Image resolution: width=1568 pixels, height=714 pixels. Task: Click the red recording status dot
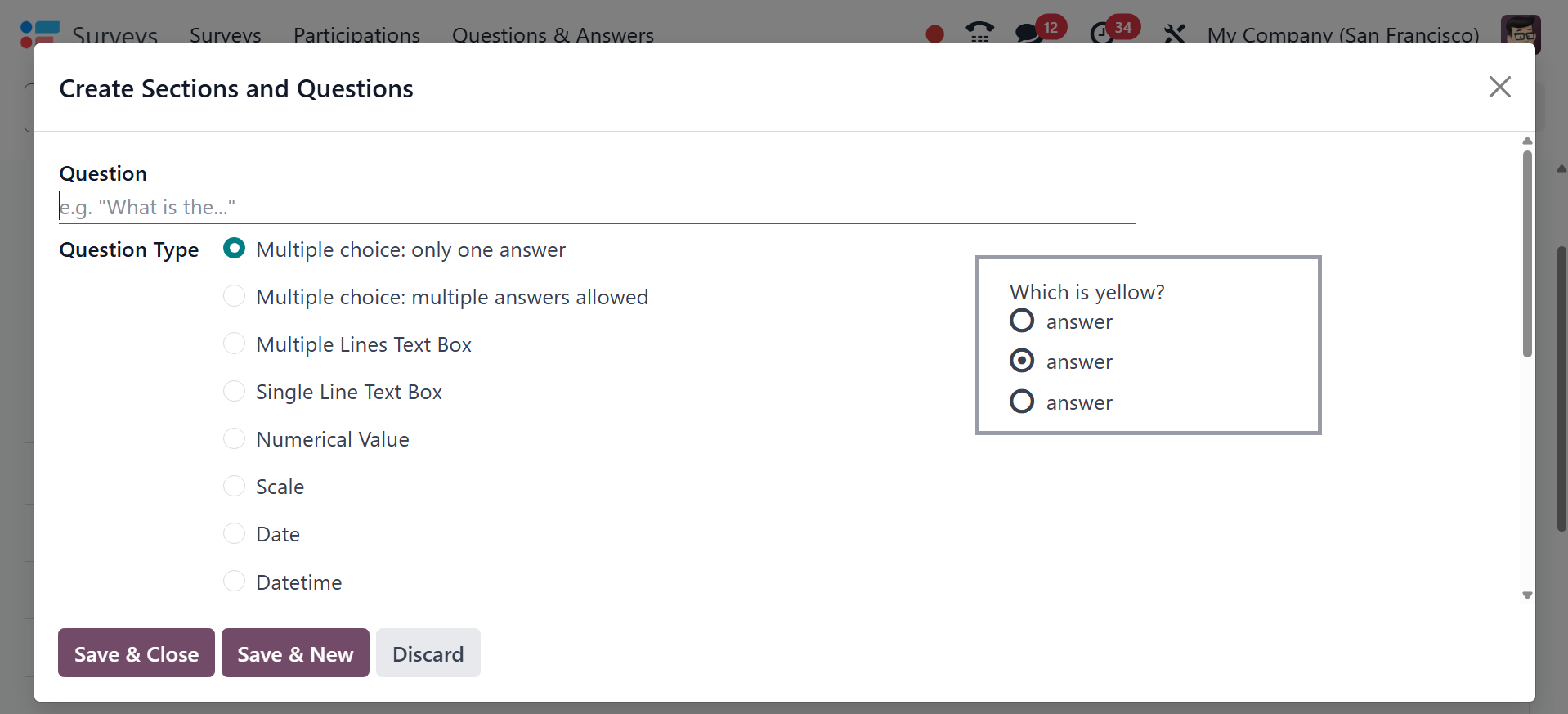(934, 34)
